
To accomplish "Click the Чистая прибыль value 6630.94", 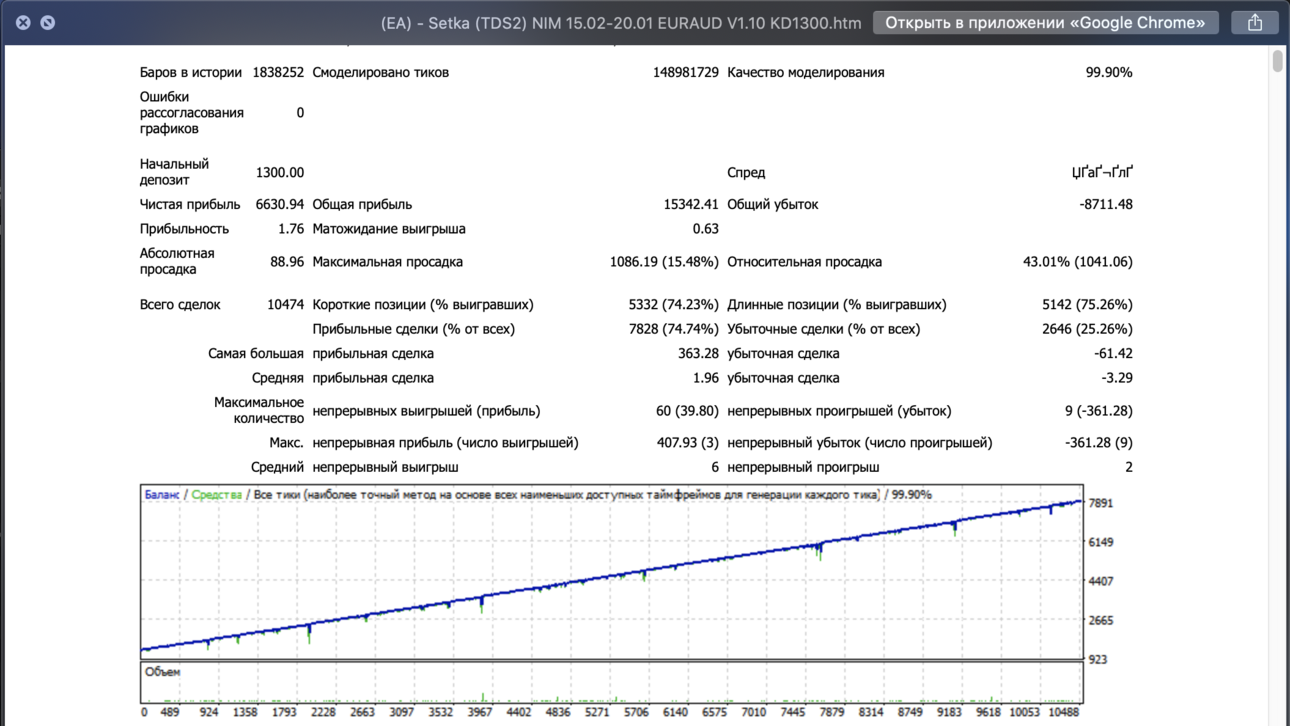I will [x=280, y=204].
